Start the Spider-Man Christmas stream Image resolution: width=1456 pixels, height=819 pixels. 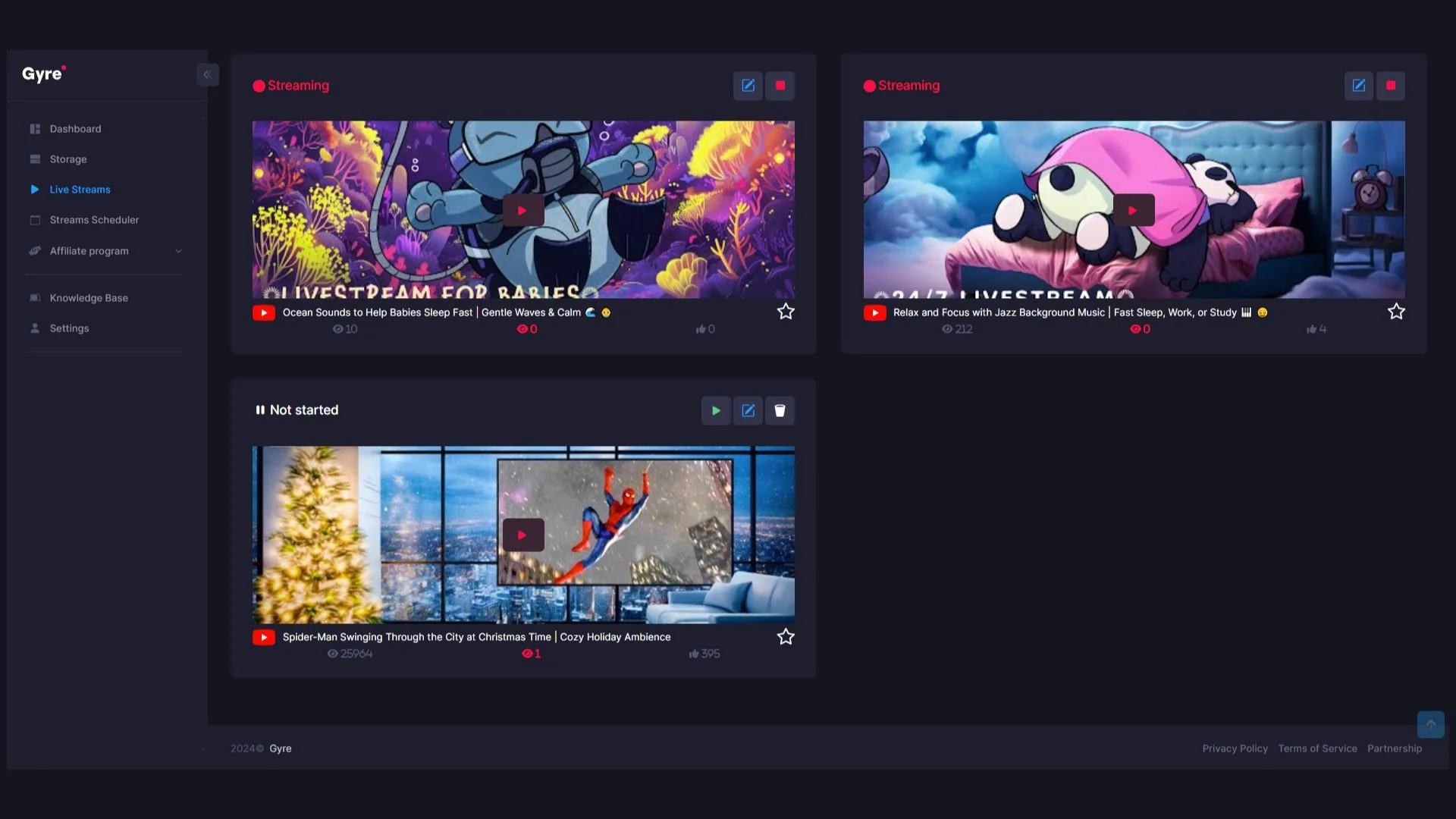pos(716,410)
